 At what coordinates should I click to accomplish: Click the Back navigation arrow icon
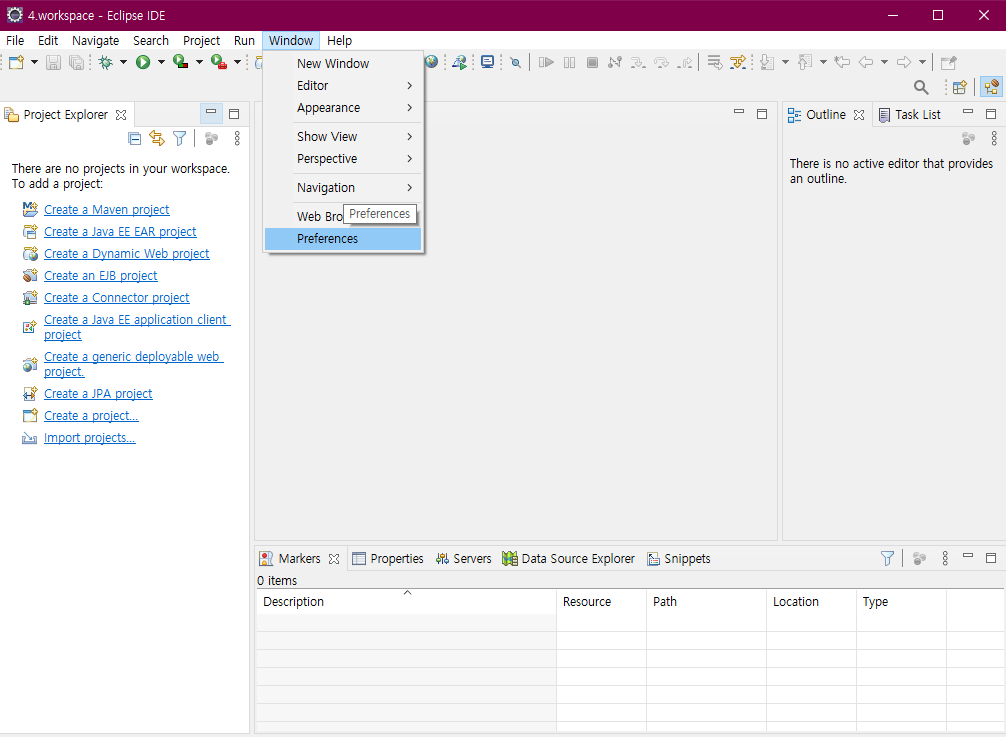[866, 62]
